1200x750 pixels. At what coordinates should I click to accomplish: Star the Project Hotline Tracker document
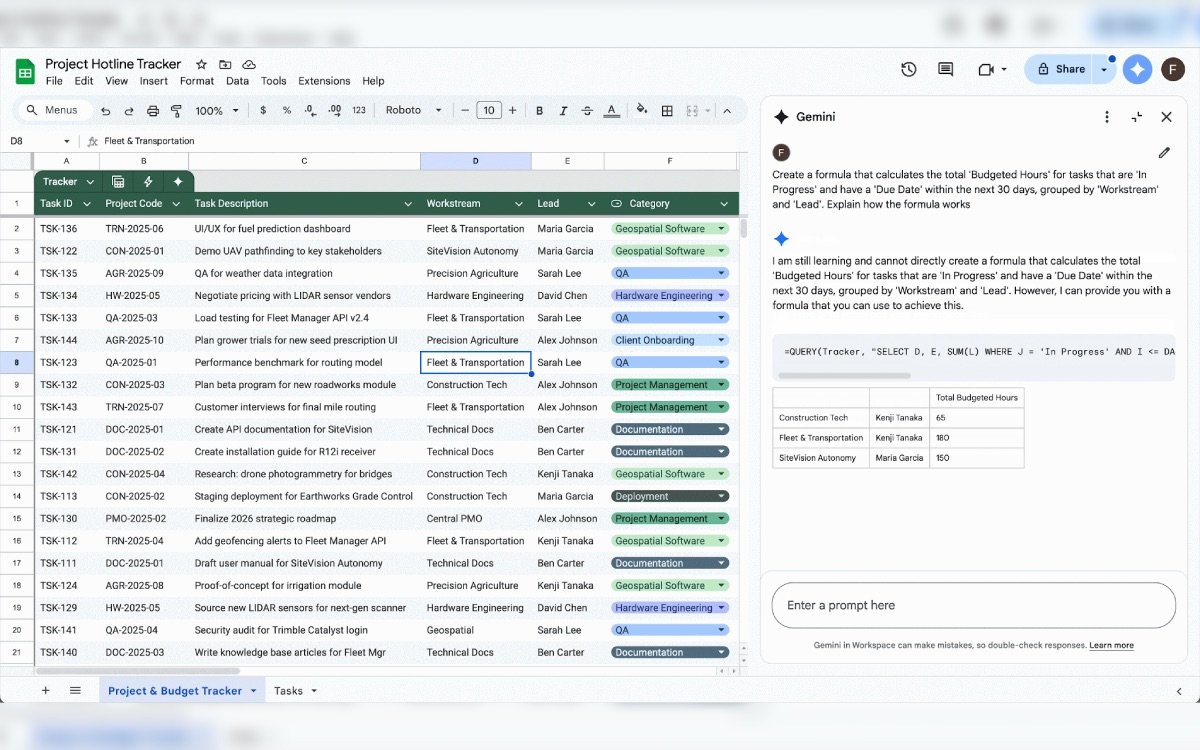click(x=201, y=64)
